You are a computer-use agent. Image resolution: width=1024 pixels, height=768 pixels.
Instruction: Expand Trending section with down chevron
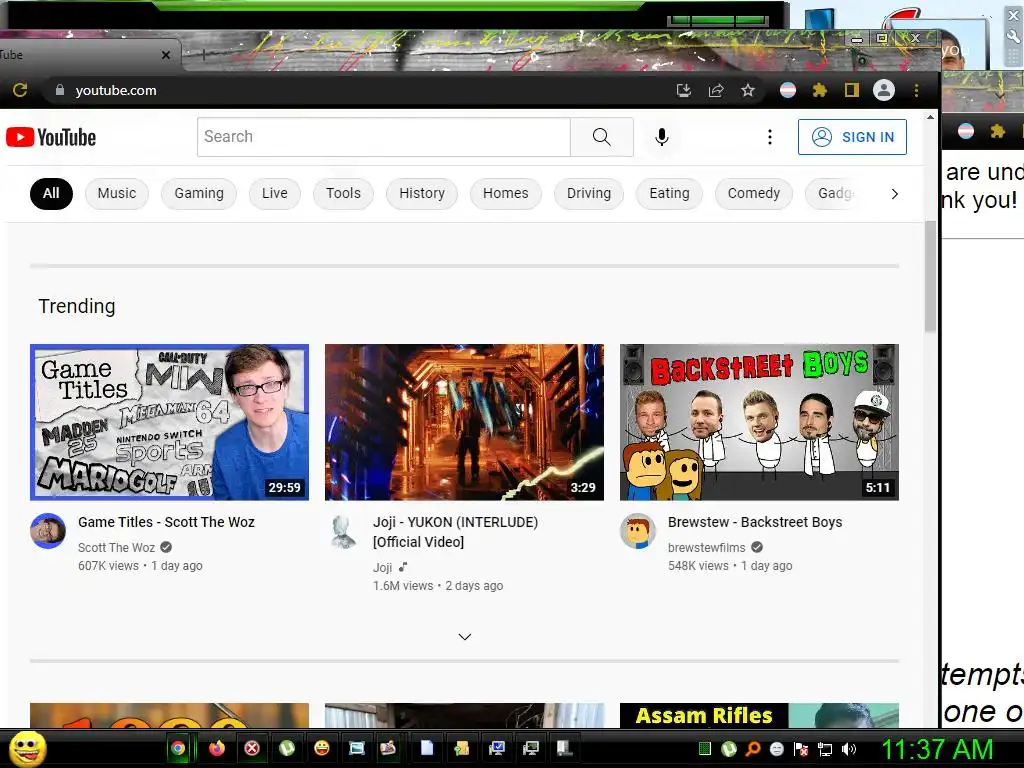click(x=465, y=637)
